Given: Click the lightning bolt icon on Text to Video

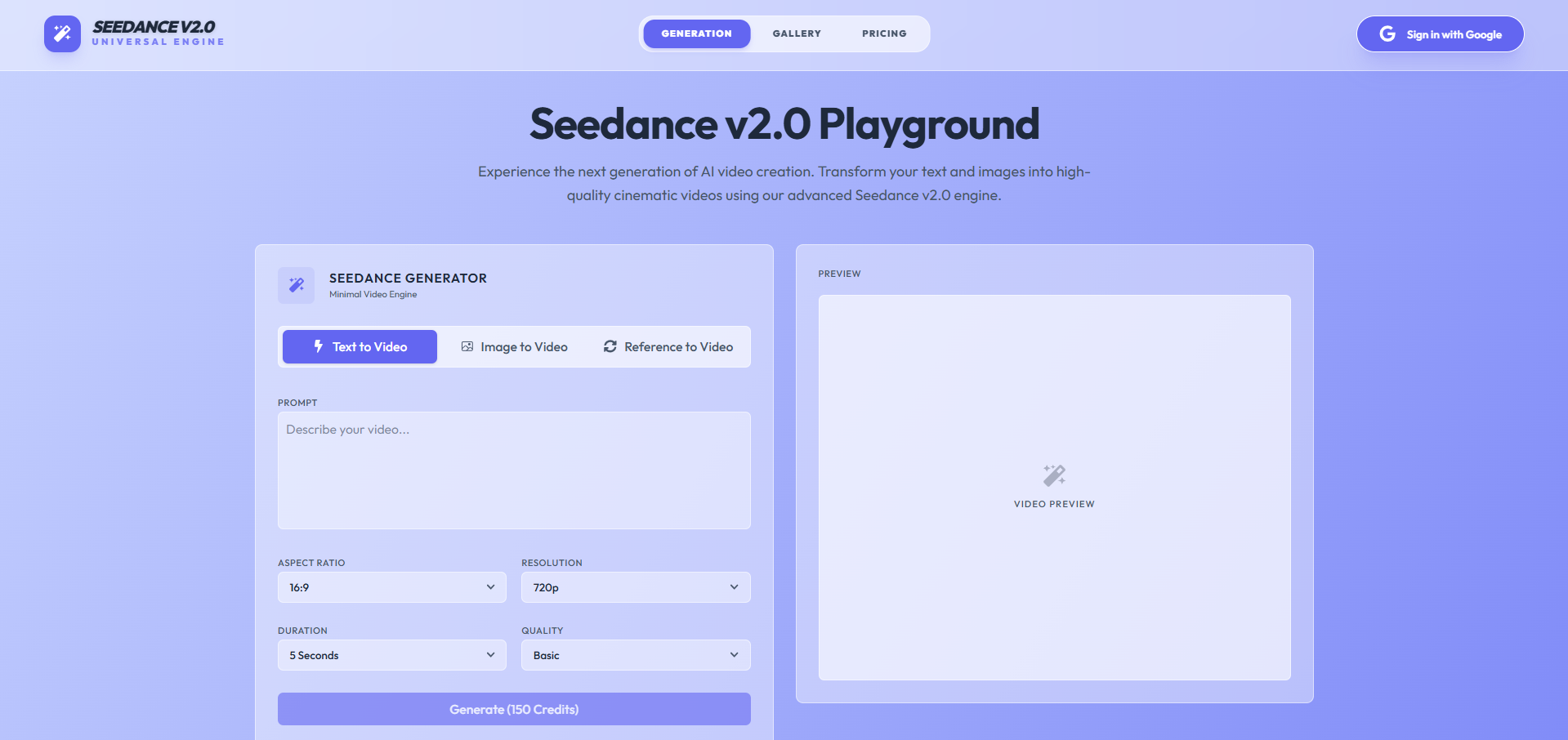Looking at the screenshot, I should pyautogui.click(x=317, y=346).
